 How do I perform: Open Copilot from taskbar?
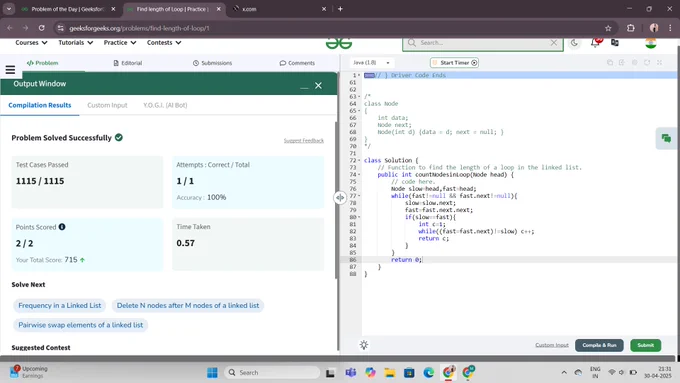pyautogui.click(x=370, y=373)
